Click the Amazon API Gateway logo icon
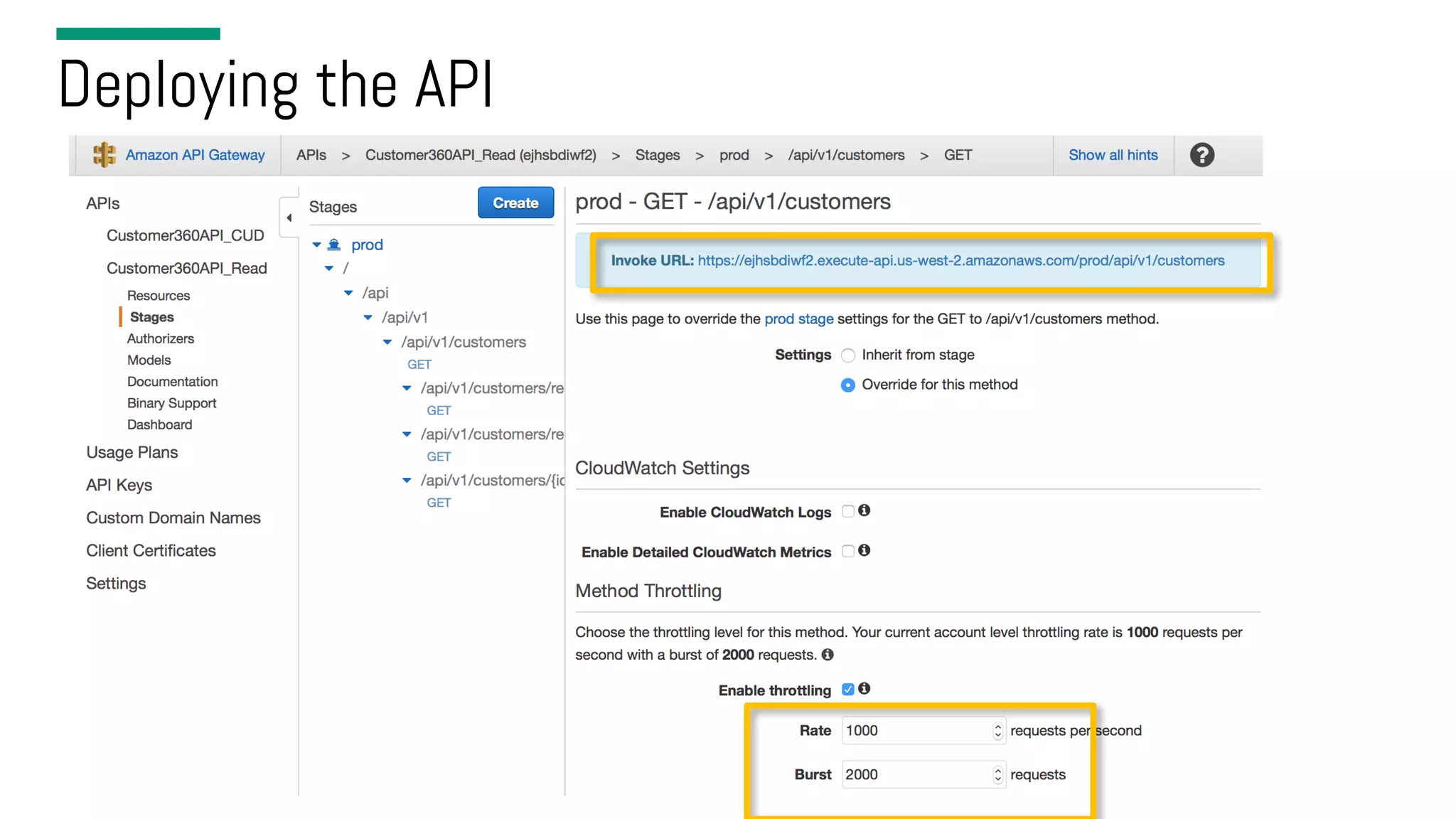The width and height of the screenshot is (1456, 819). (x=105, y=154)
